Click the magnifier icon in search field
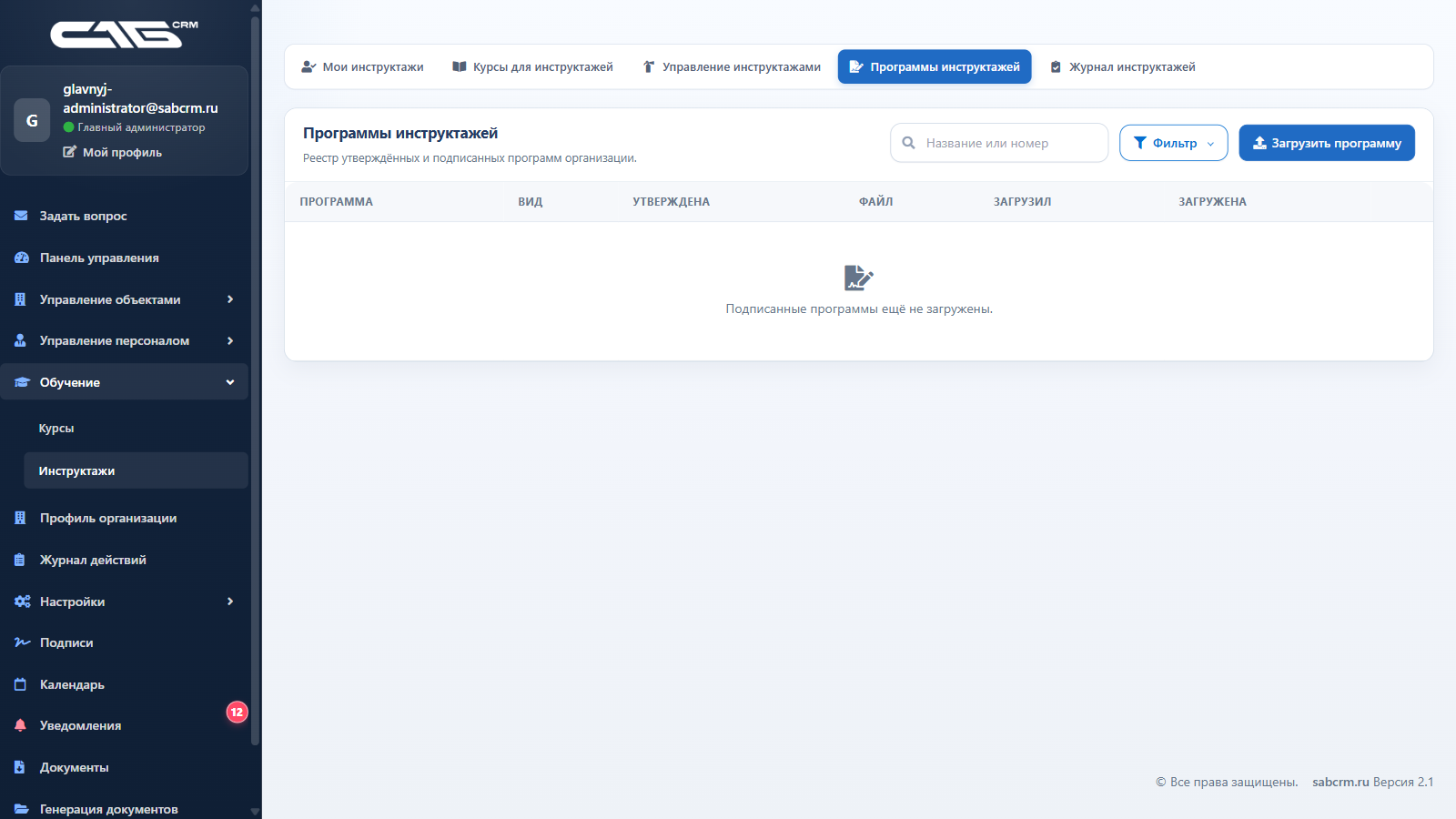This screenshot has width=1456, height=819. click(x=908, y=143)
